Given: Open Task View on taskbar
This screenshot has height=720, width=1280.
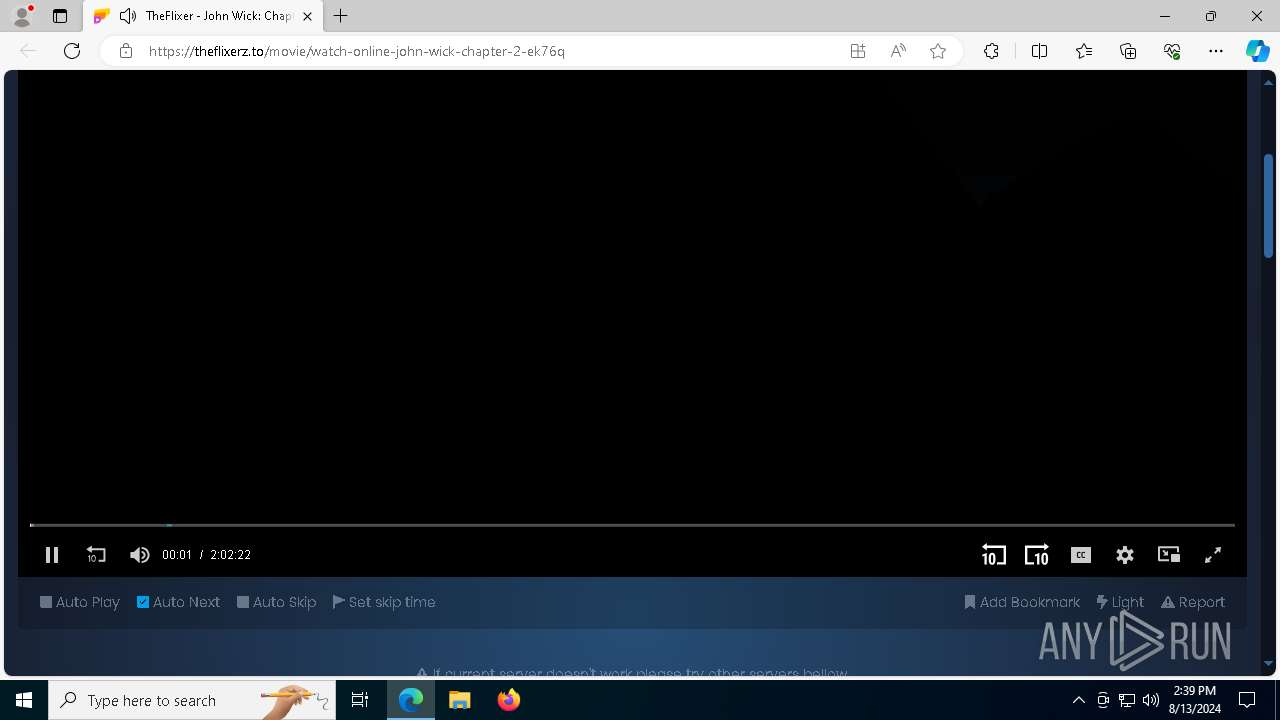Looking at the screenshot, I should [x=360, y=700].
